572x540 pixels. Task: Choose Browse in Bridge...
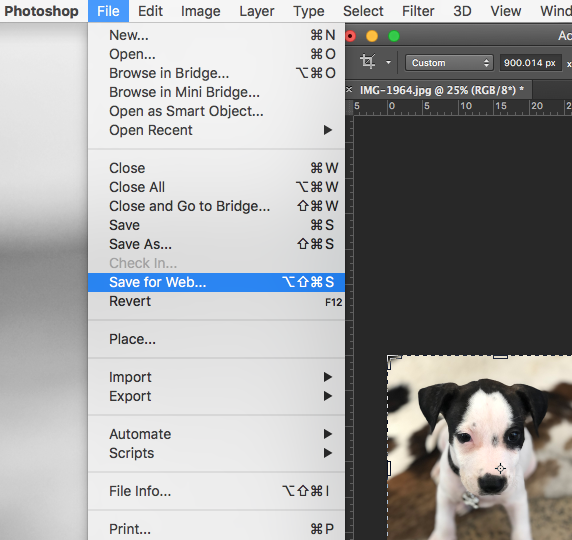216,73
